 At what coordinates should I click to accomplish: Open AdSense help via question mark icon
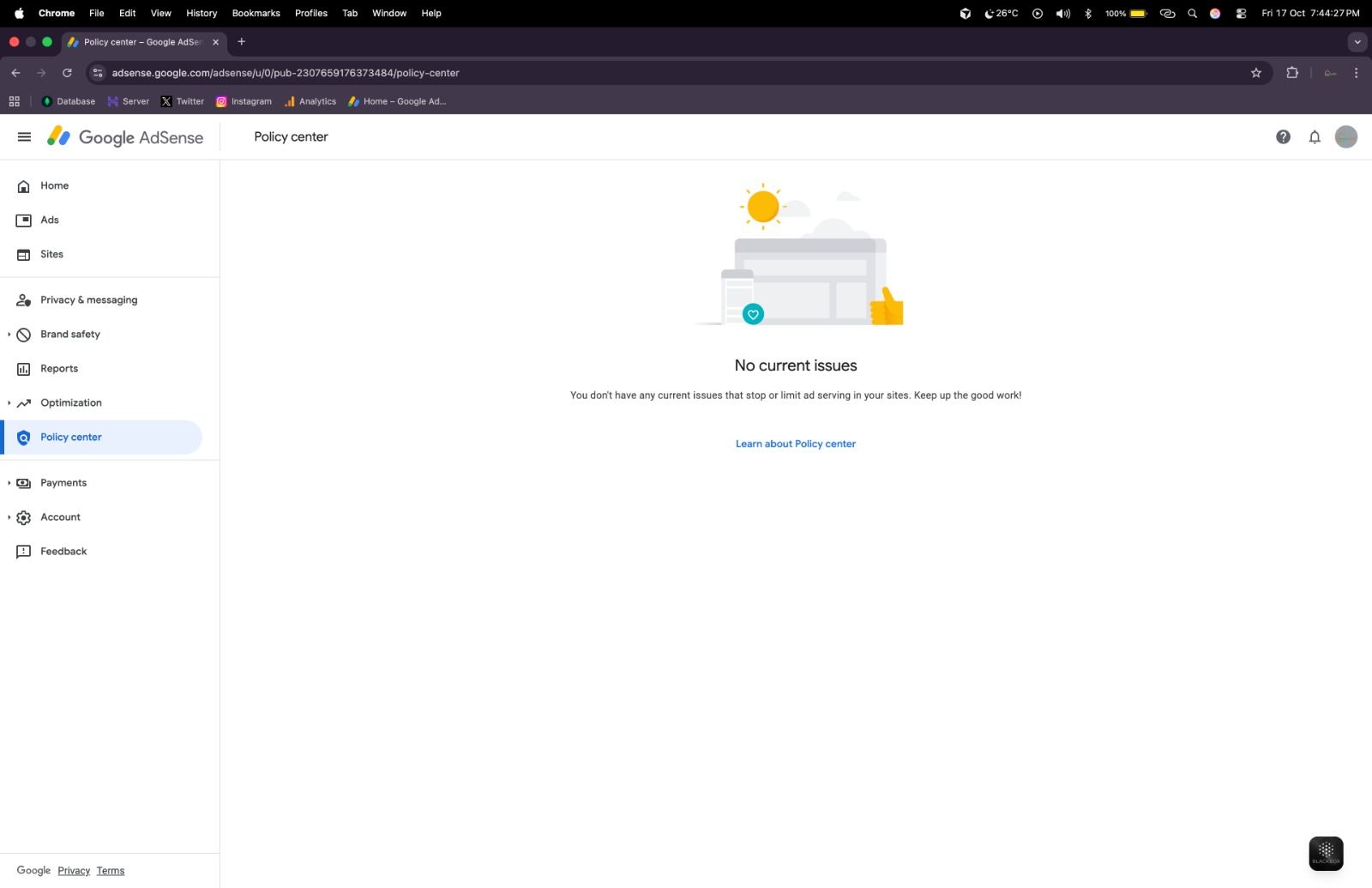pos(1283,137)
